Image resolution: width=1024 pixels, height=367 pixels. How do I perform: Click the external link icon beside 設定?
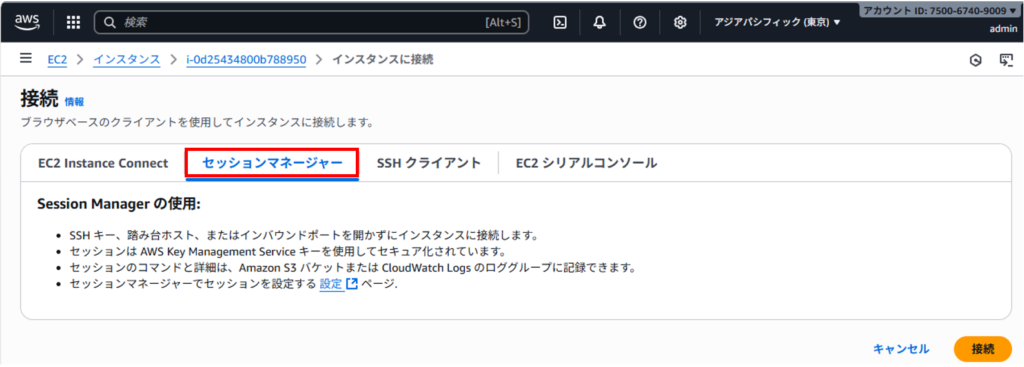pos(352,284)
